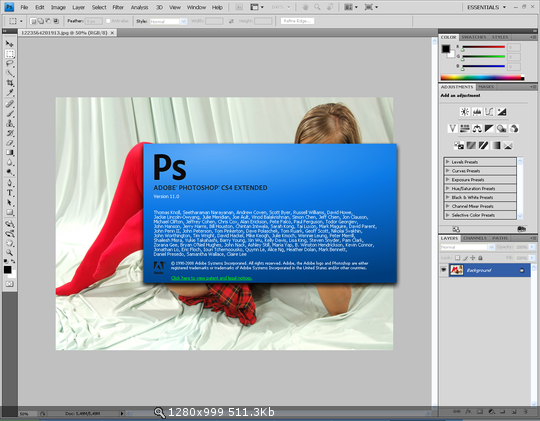
Task: Expand Selective Color Presets list
Action: coord(448,215)
